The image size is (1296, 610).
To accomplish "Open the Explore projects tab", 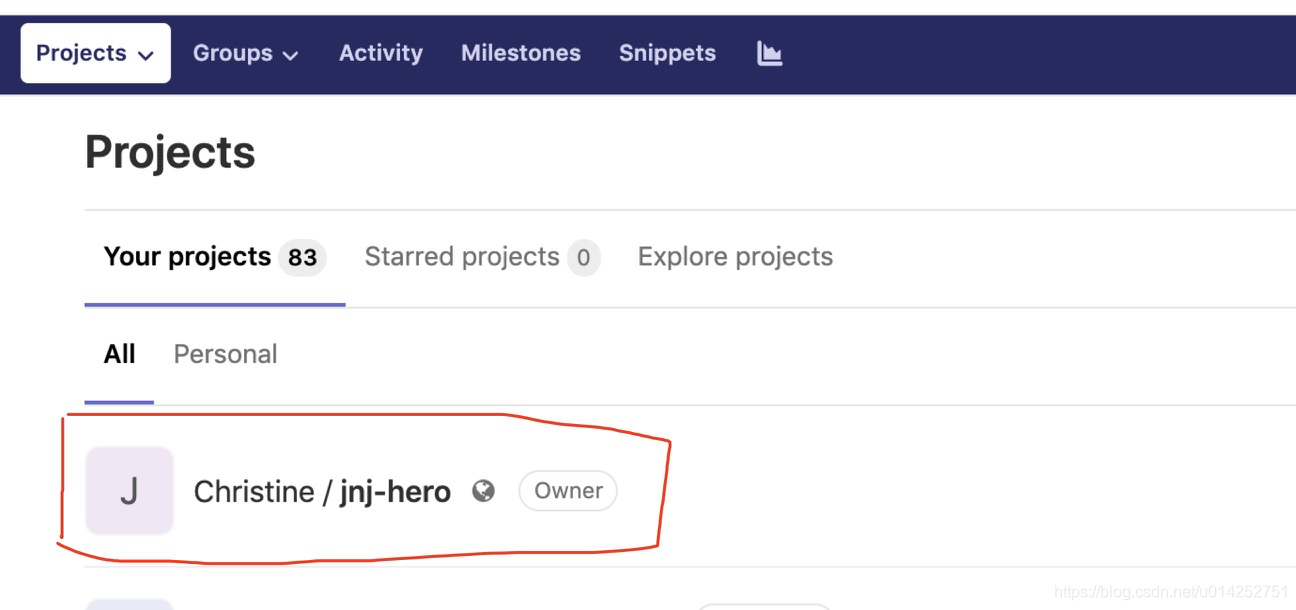I will [x=735, y=257].
